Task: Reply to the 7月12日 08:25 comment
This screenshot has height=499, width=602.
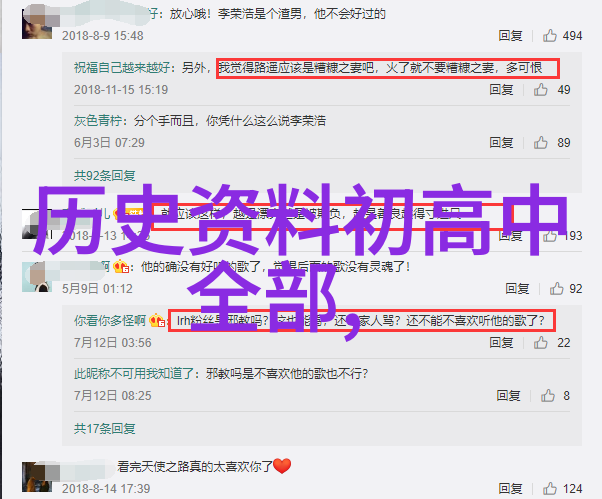Action: pos(508,395)
